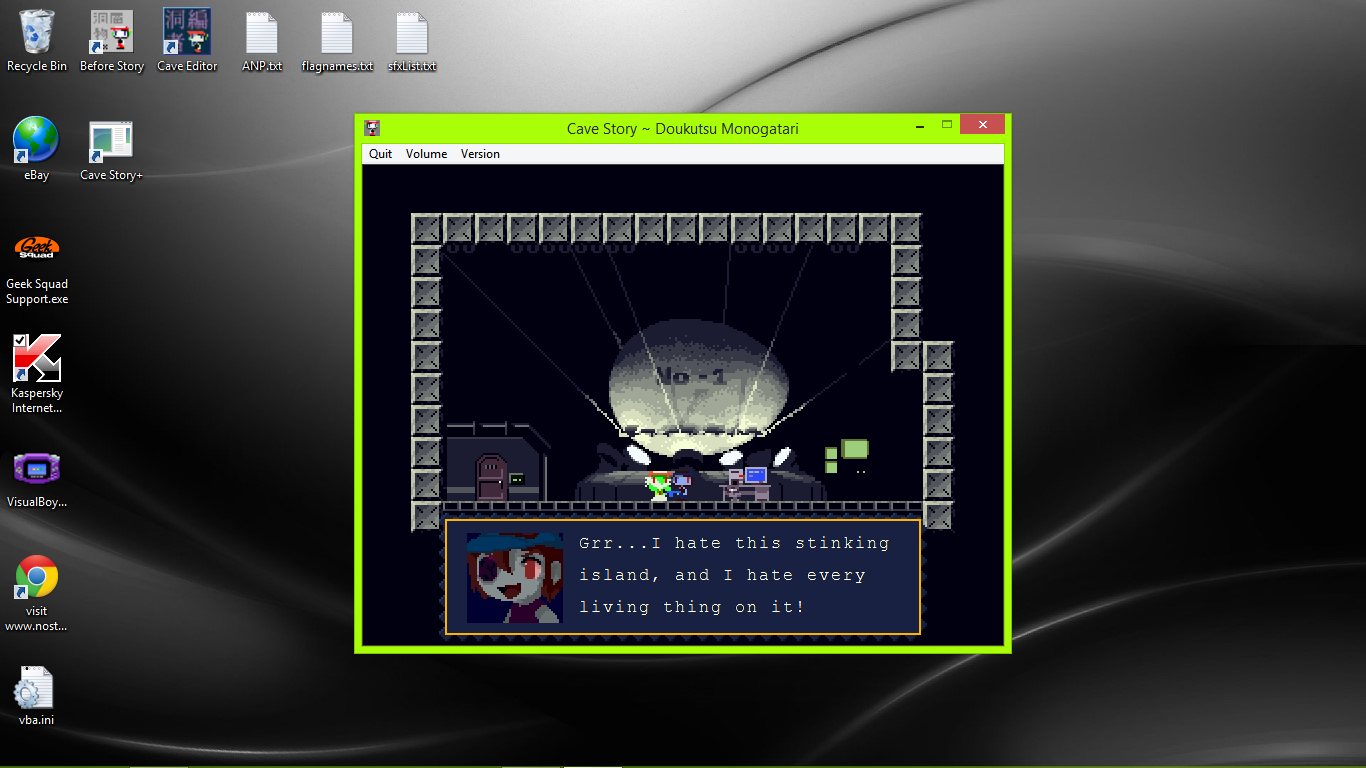Select the flagnames.txt file icon
Screen dimensions: 1366x768
coord(337,40)
